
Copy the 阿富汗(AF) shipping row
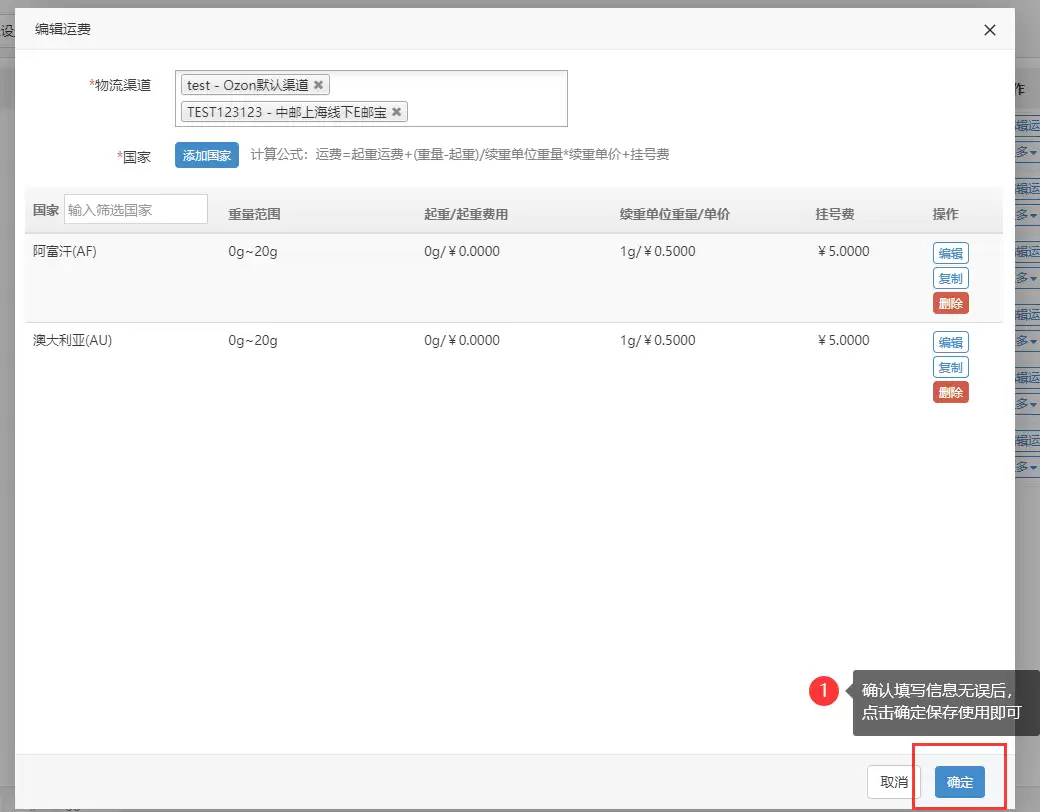point(950,279)
